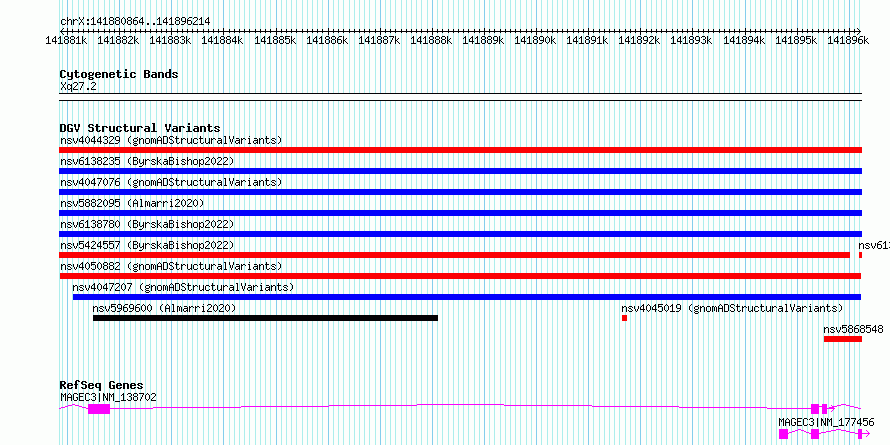Open variant label nsv5868548
The height and width of the screenshot is (445, 890).
854,329
